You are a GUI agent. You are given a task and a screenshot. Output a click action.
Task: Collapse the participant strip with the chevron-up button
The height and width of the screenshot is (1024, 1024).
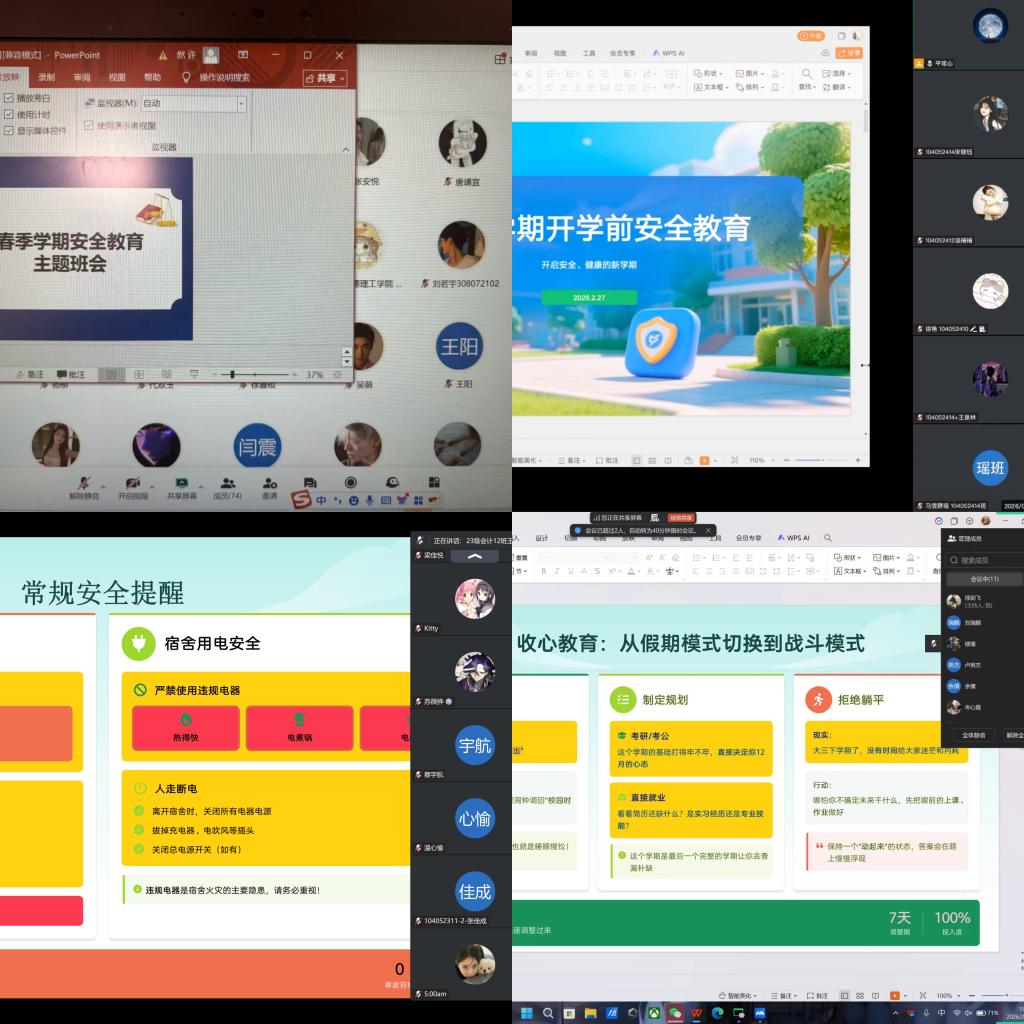(x=475, y=555)
